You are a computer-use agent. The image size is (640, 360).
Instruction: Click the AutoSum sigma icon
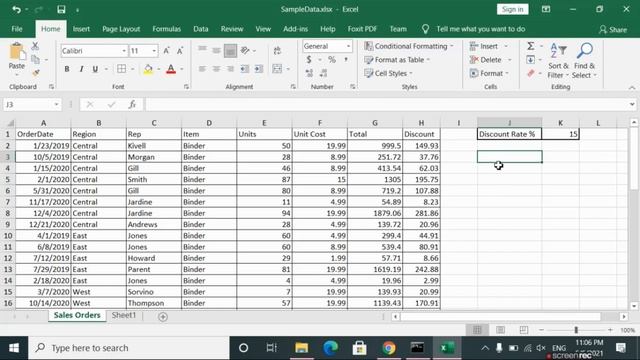coord(531,46)
